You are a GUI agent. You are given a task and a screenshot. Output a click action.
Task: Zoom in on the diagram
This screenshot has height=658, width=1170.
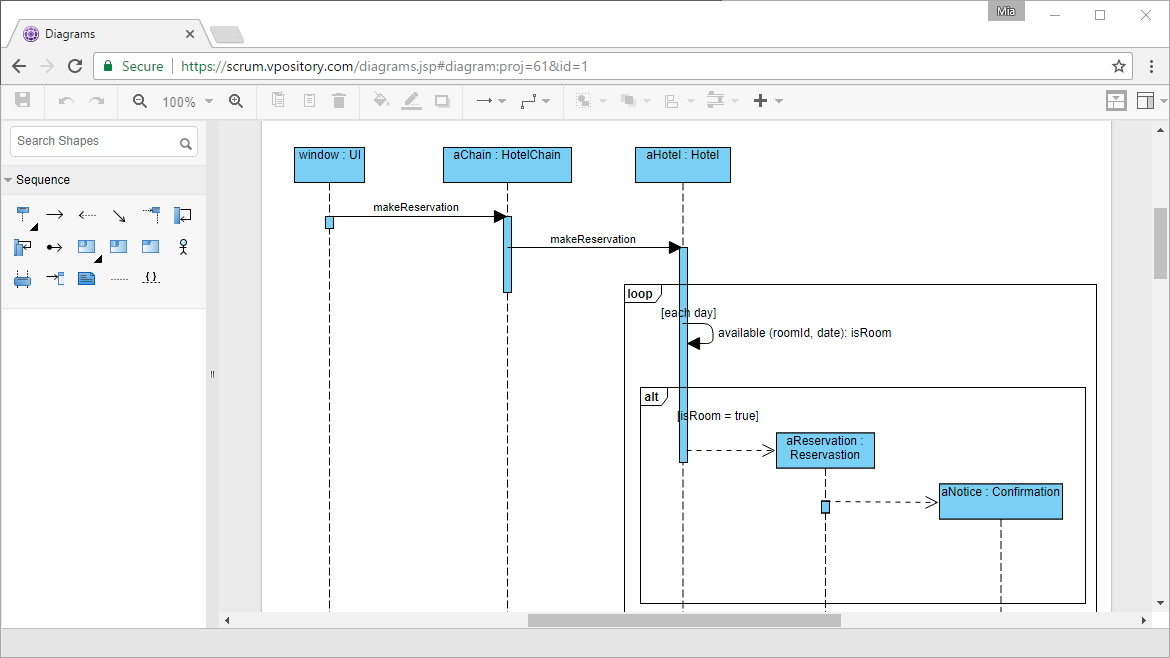236,101
